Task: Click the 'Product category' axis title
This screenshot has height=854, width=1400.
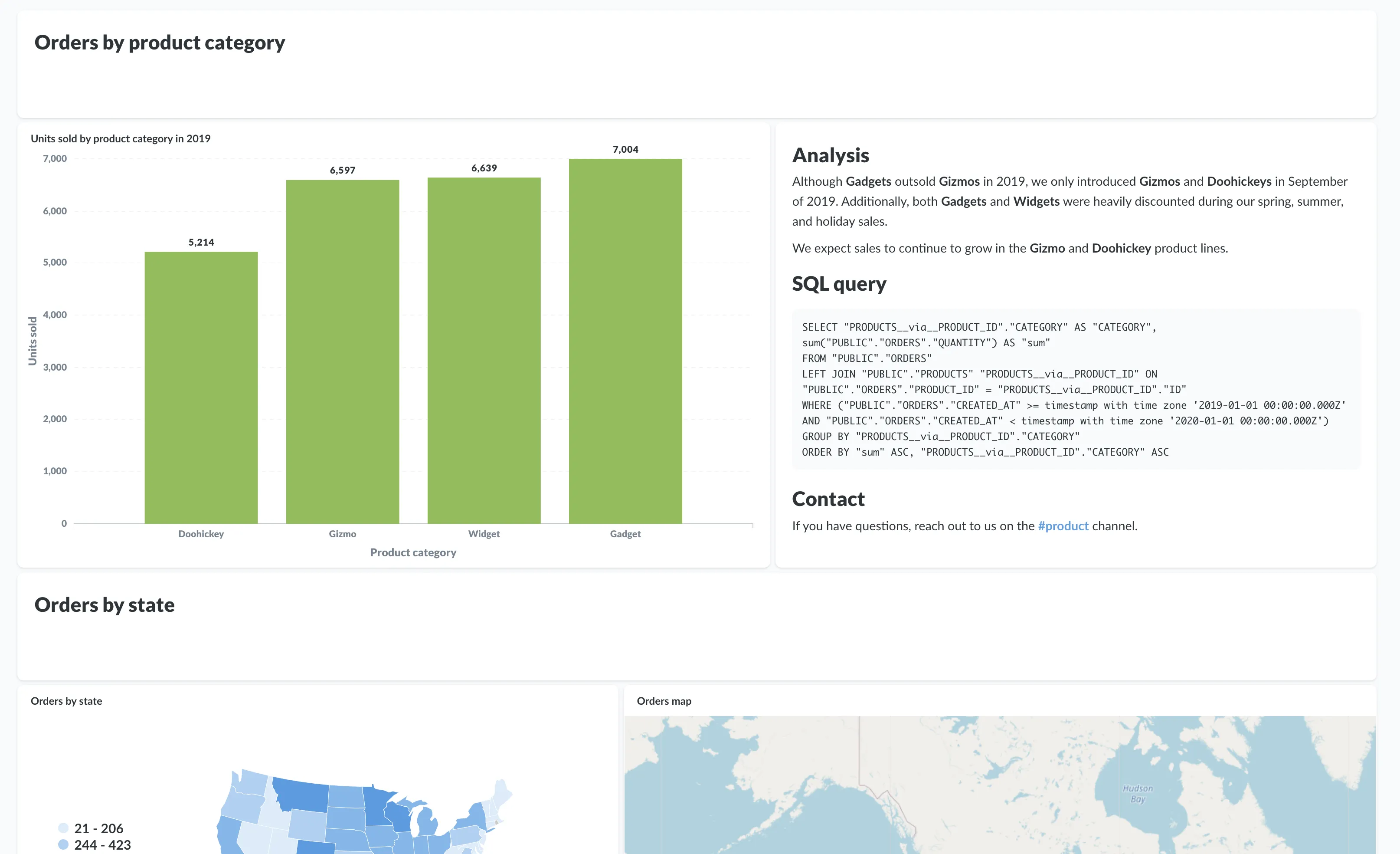Action: [413, 553]
